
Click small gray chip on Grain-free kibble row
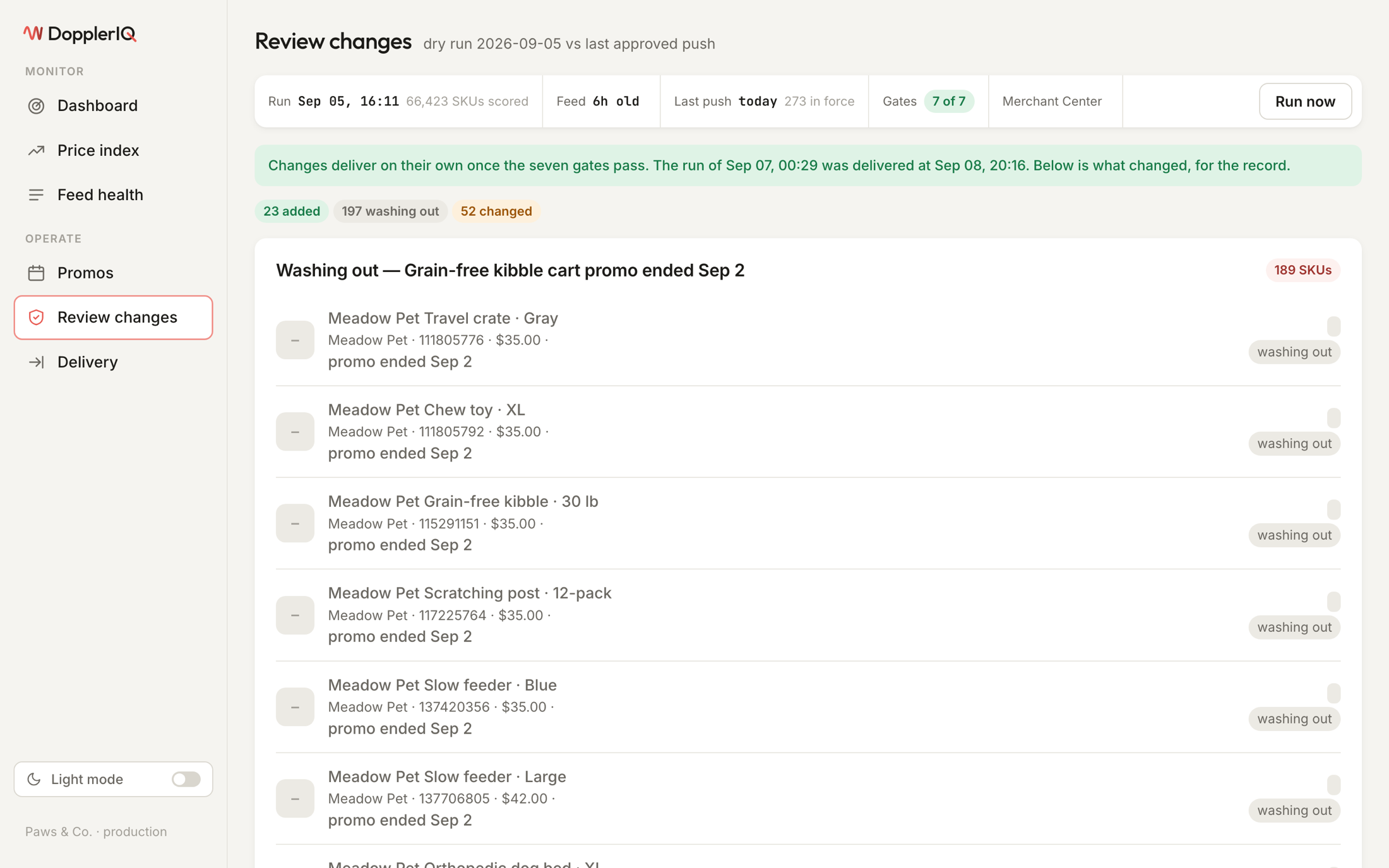coord(1333,509)
